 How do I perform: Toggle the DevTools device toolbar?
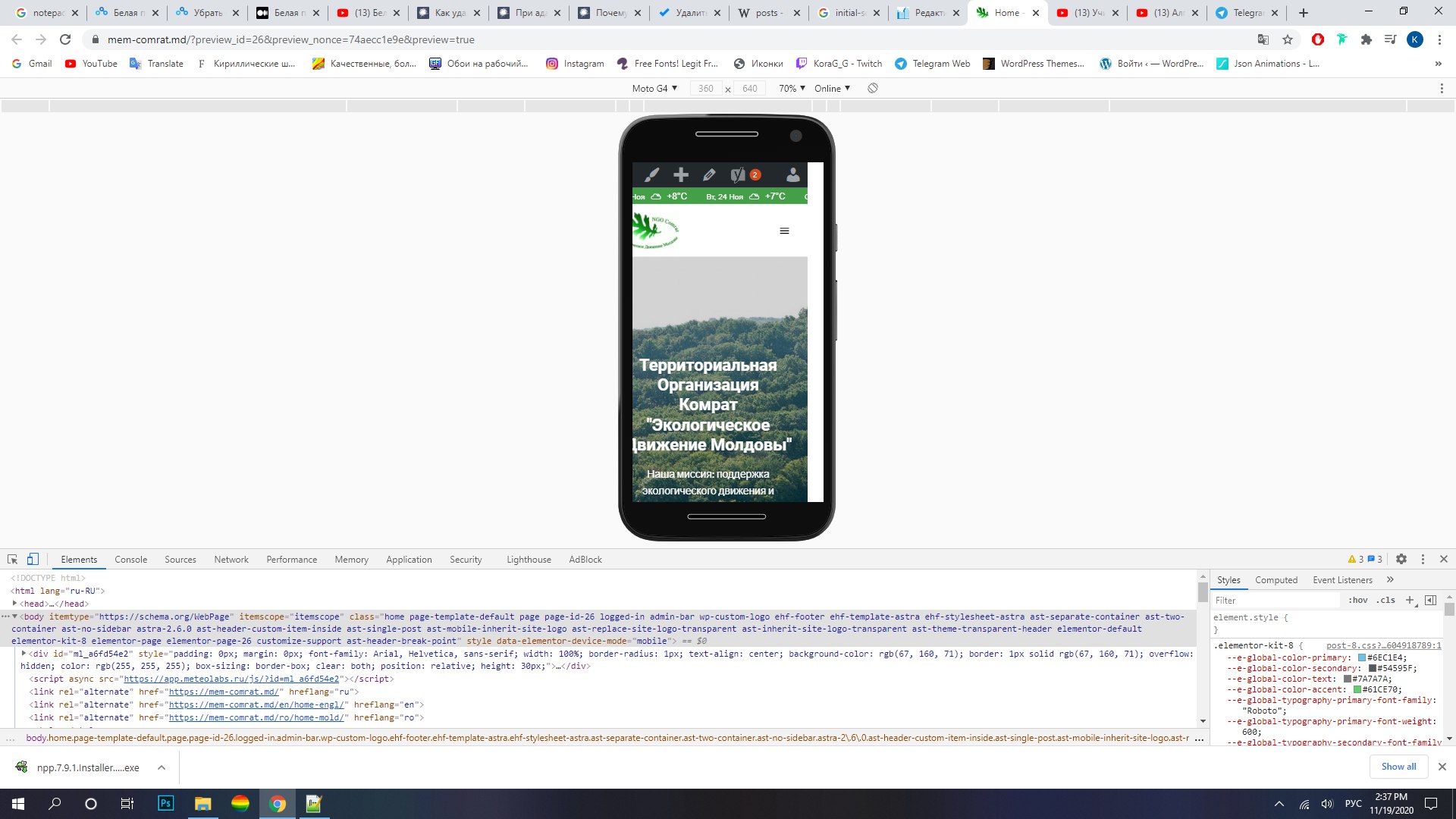pyautogui.click(x=33, y=560)
